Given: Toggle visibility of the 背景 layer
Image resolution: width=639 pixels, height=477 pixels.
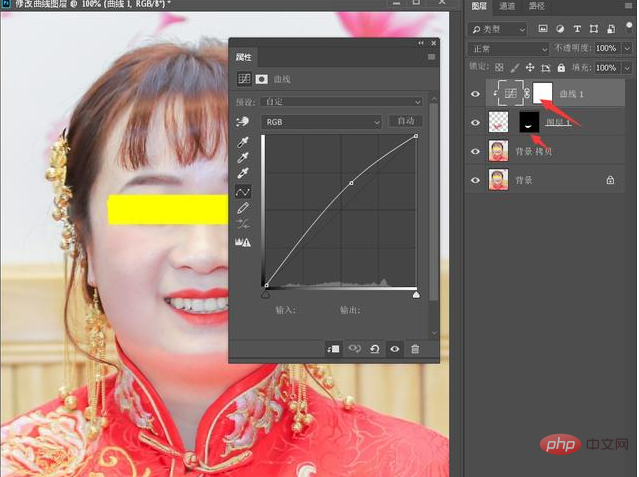Looking at the screenshot, I should tap(475, 180).
